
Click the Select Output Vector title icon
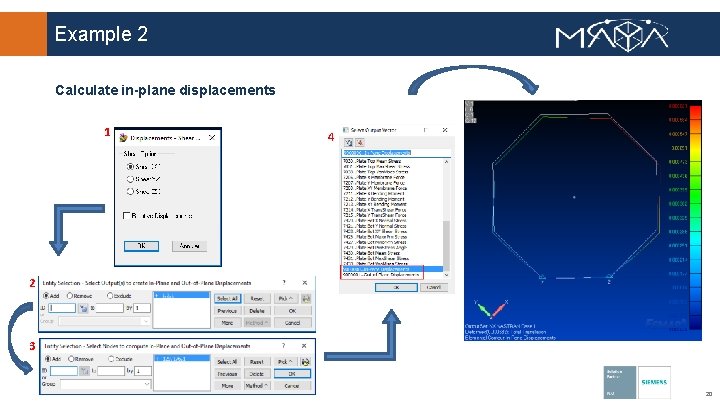[346, 130]
